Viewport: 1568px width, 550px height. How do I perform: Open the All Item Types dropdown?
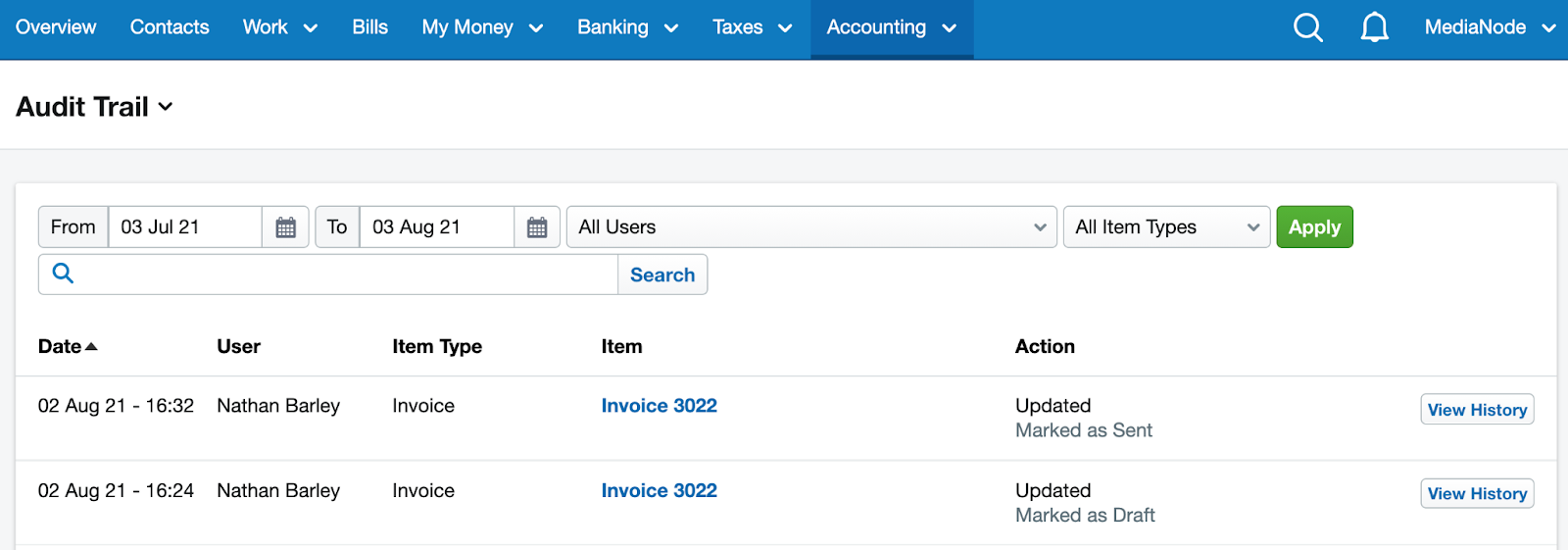click(x=1166, y=227)
